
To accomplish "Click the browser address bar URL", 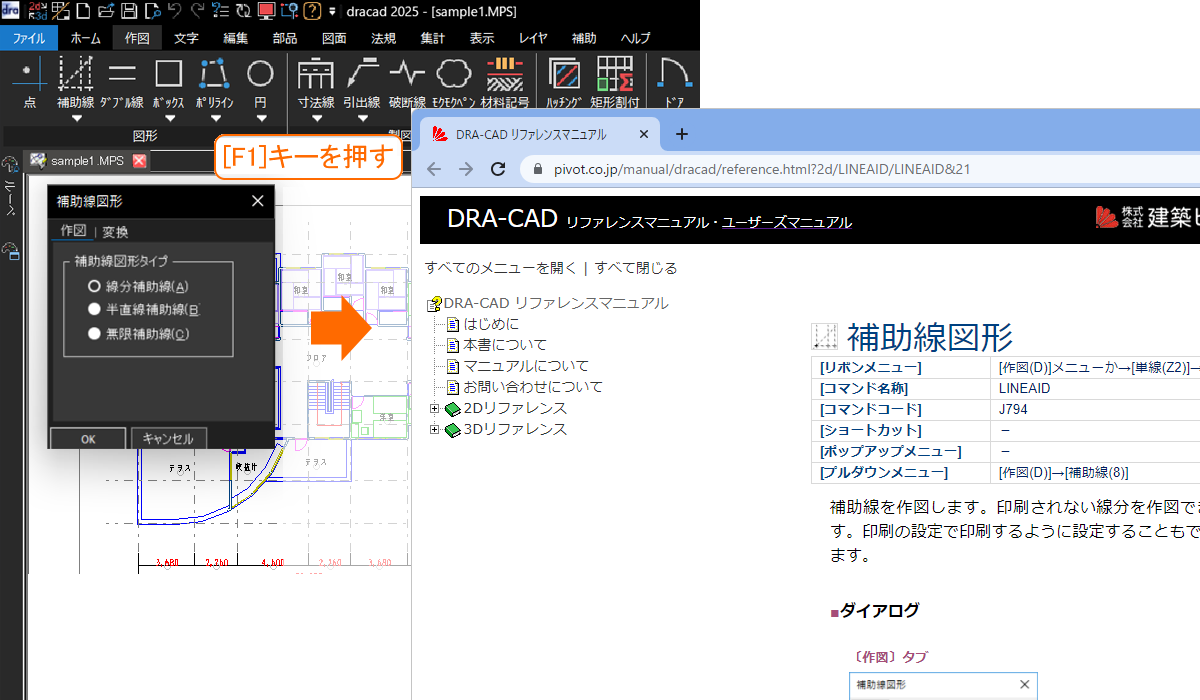I will [761, 169].
